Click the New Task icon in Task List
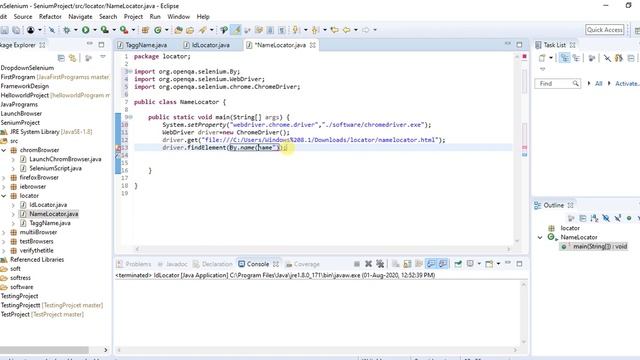The width and height of the screenshot is (640, 360). click(542, 58)
